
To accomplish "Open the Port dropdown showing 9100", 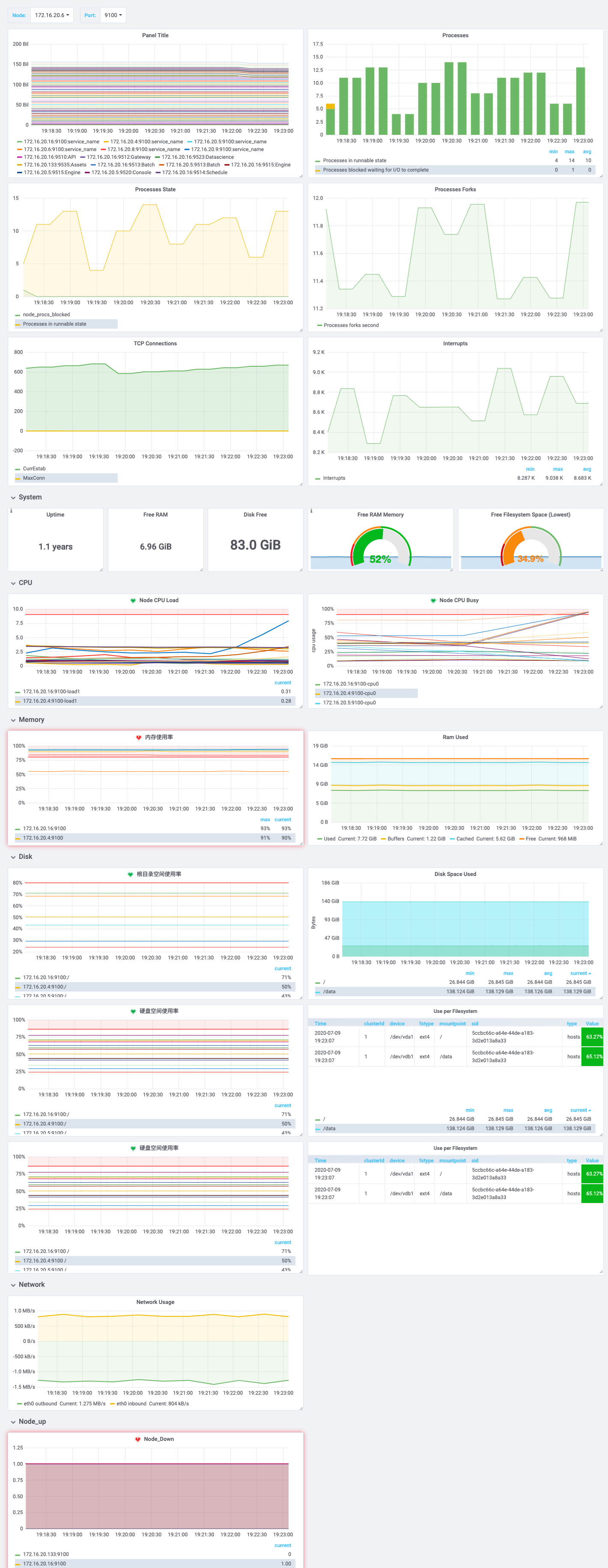I will click(x=113, y=15).
